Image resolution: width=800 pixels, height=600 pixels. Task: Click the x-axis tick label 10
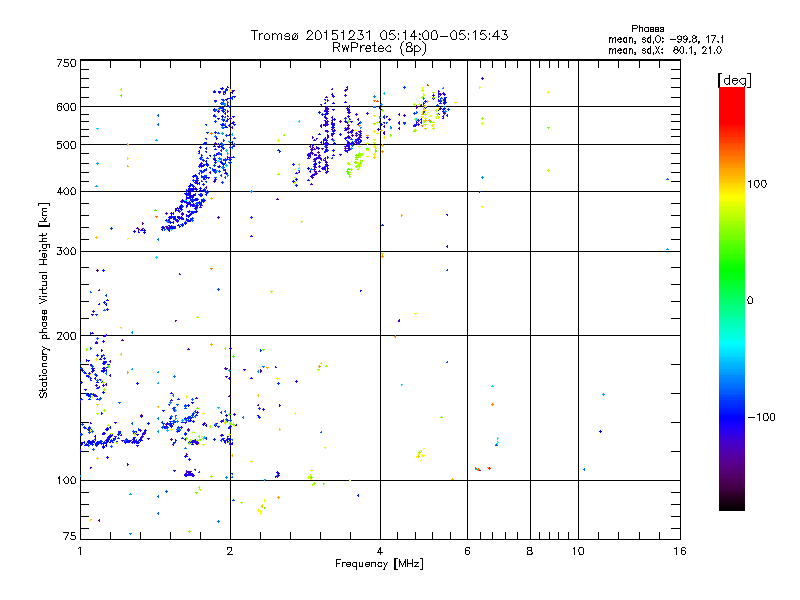(x=578, y=551)
